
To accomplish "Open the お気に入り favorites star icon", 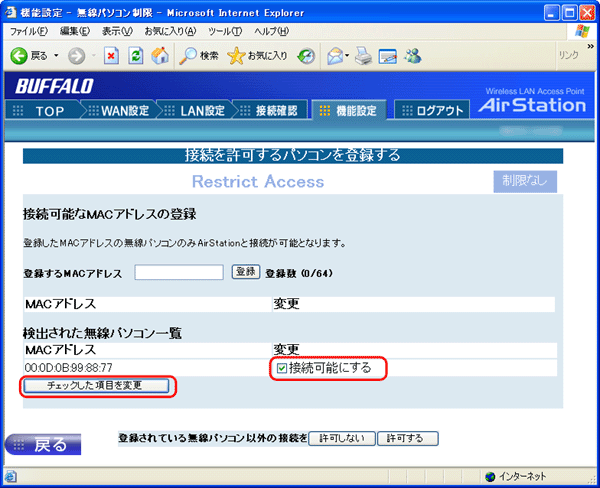I will pyautogui.click(x=237, y=55).
